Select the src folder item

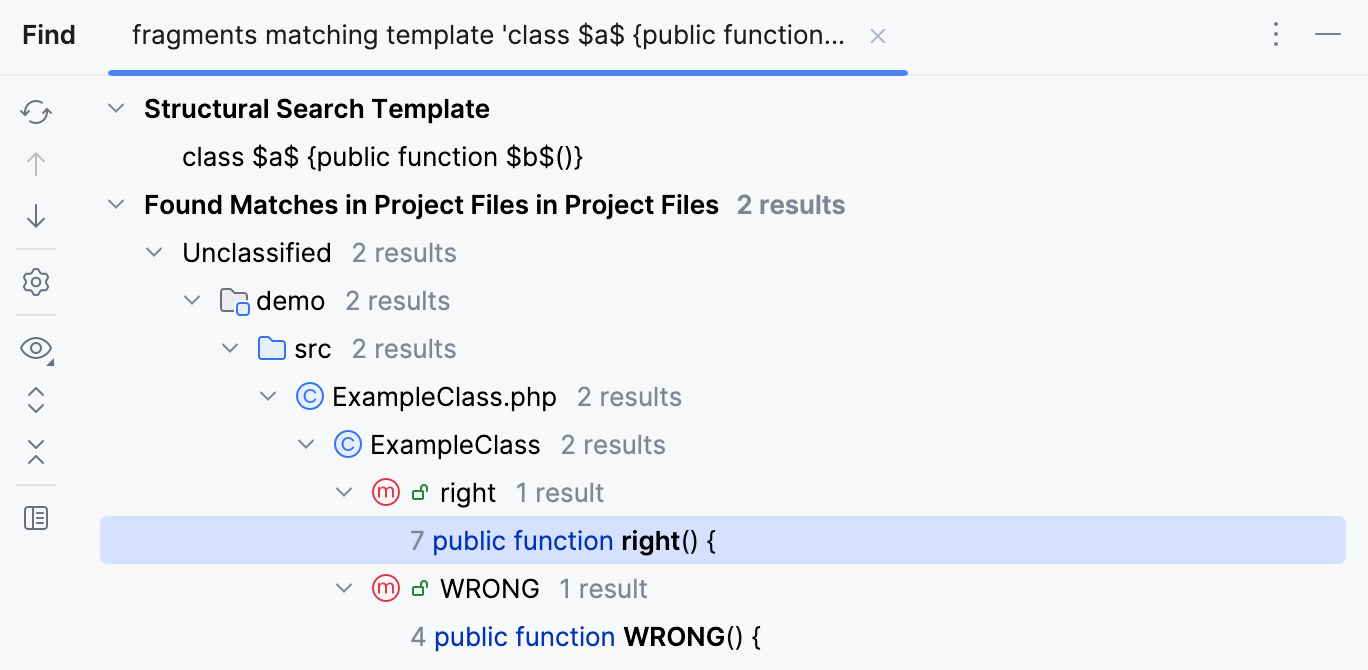312,349
